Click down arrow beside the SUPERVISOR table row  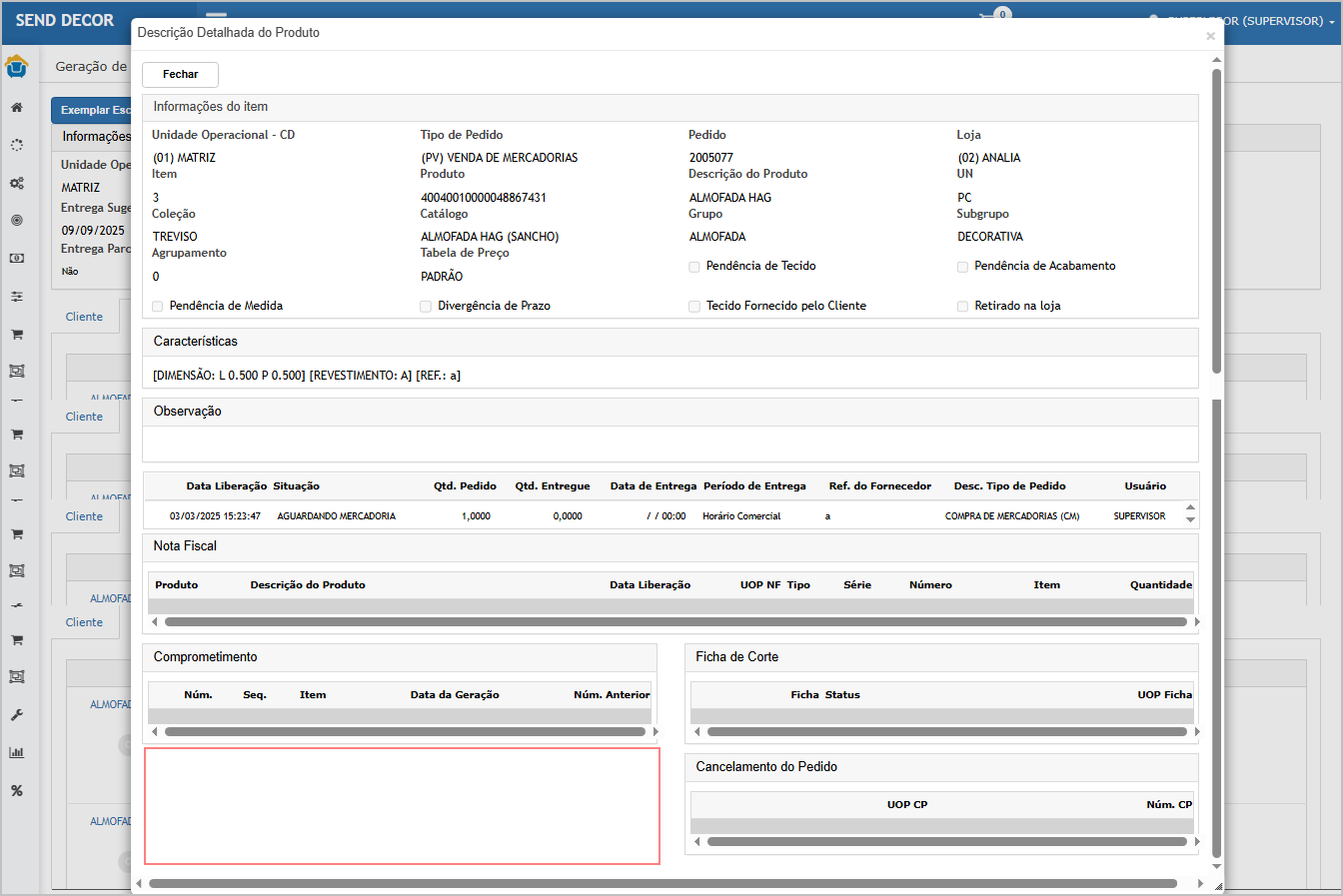(1190, 520)
